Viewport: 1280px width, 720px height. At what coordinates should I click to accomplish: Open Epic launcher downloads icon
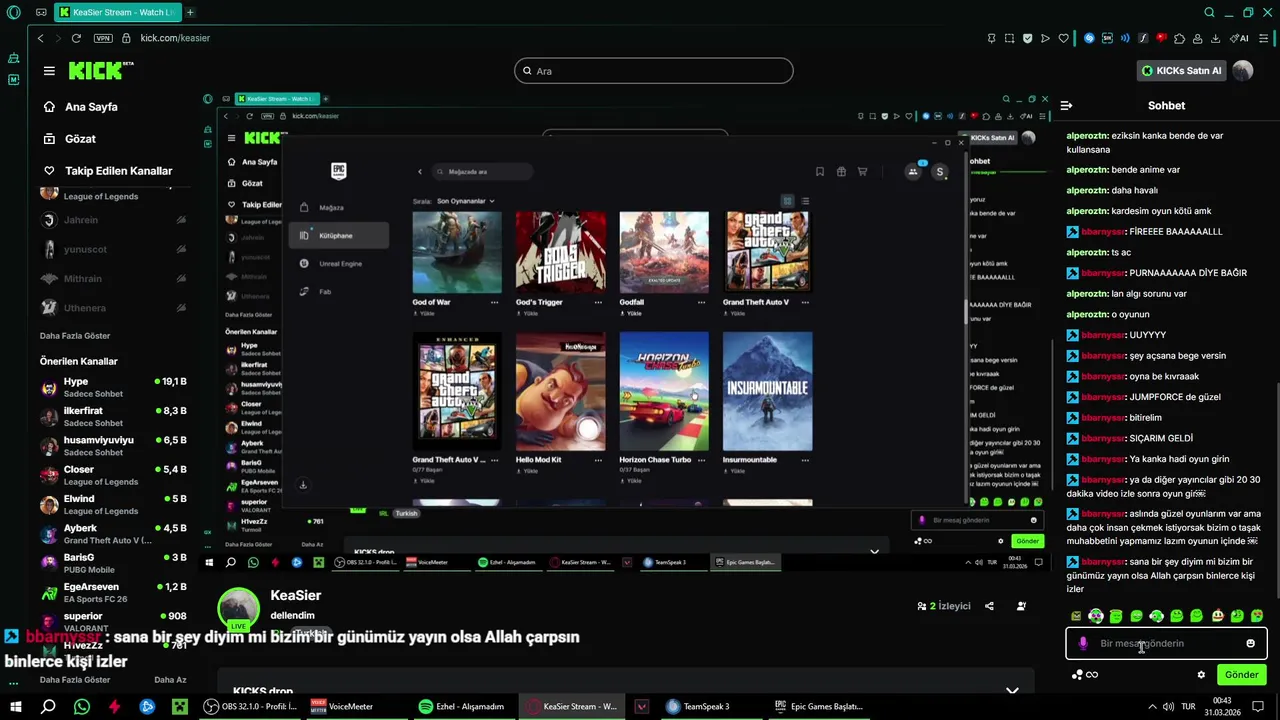click(303, 485)
